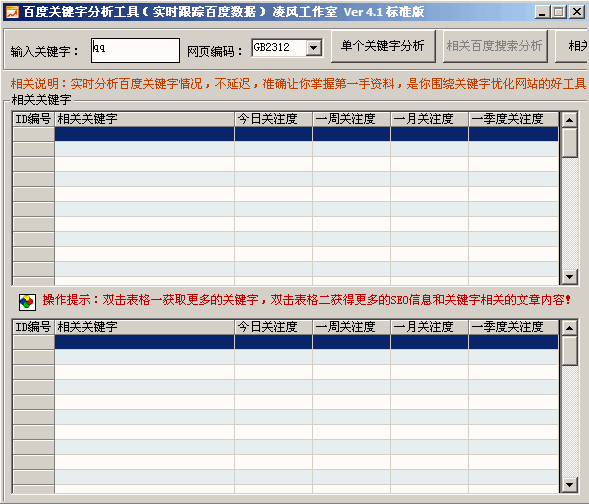Click upper table 一月关注度 column header
The height and width of the screenshot is (504, 589).
pyautogui.click(x=430, y=119)
